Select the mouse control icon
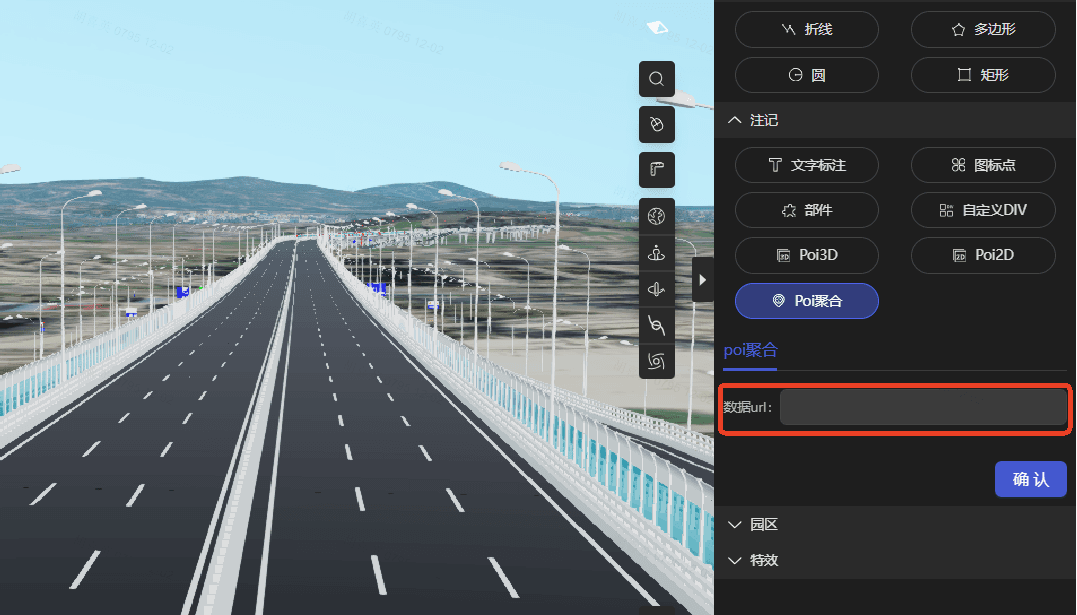The image size is (1077, 615). point(657,125)
